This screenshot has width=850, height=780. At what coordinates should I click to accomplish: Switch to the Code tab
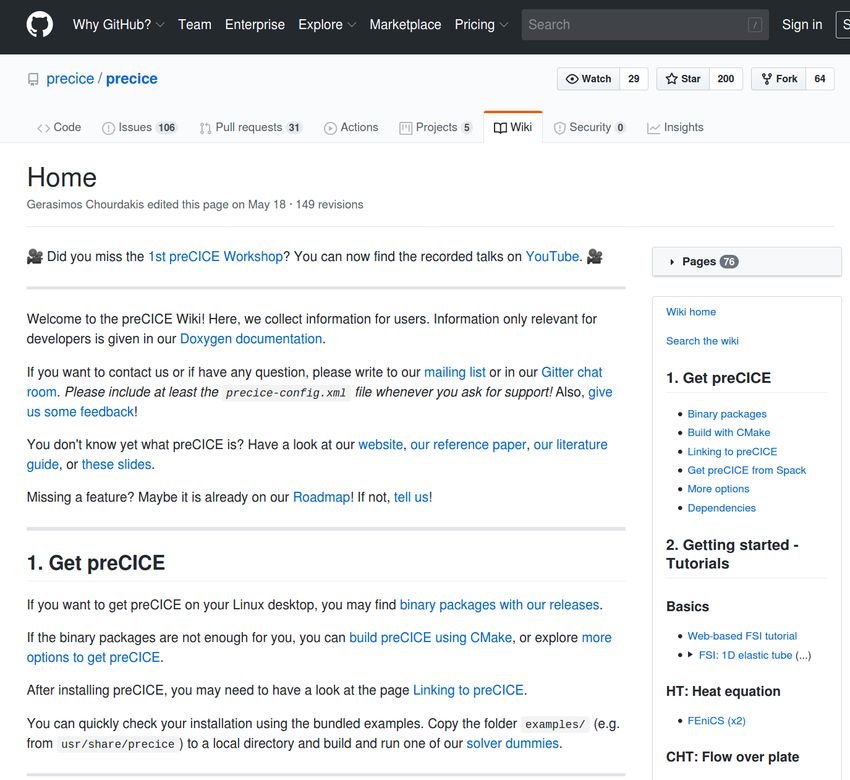coord(59,127)
